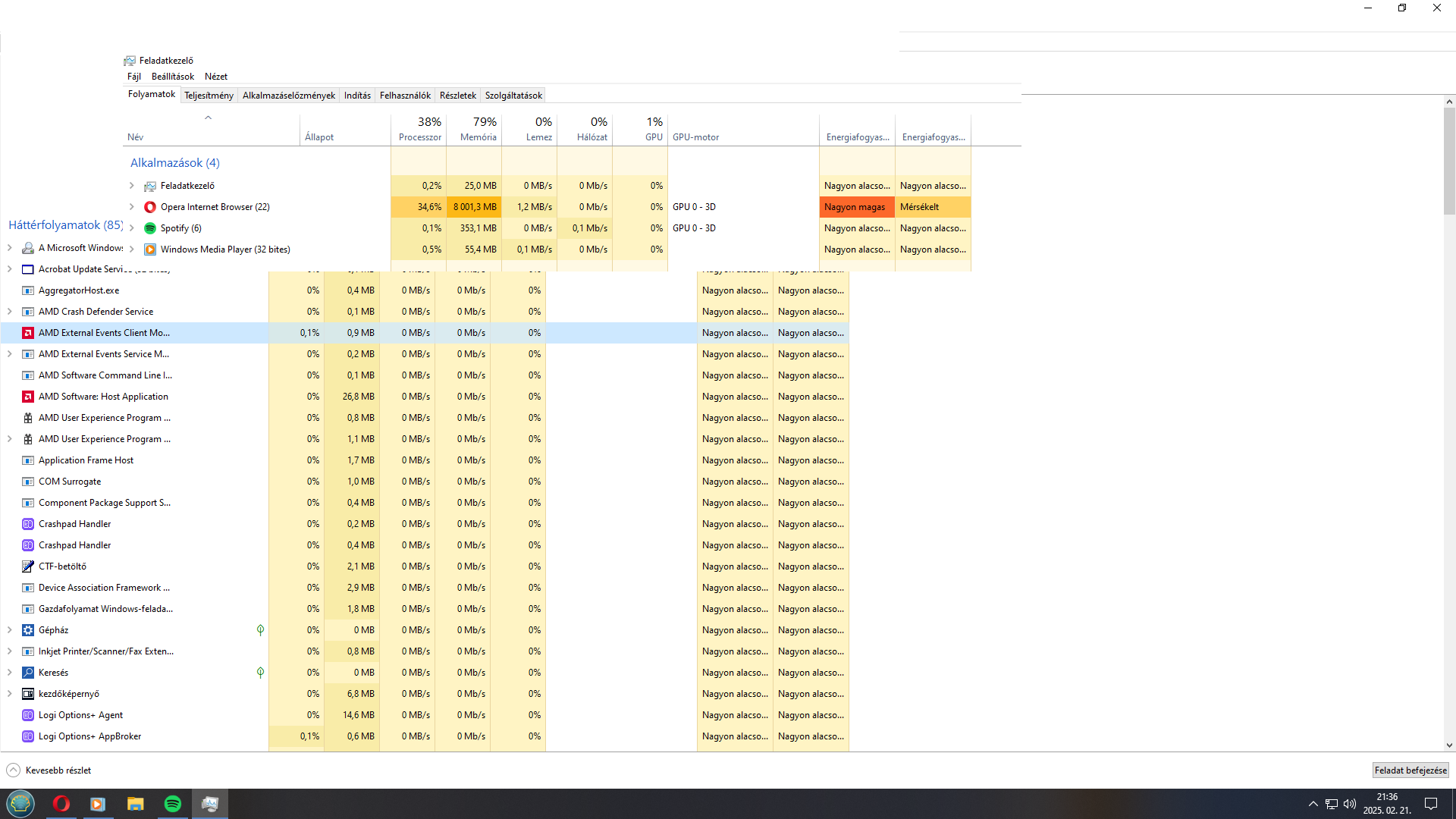Sort by Lemez column header
Viewport: 1456px width, 819px height.
[529, 130]
